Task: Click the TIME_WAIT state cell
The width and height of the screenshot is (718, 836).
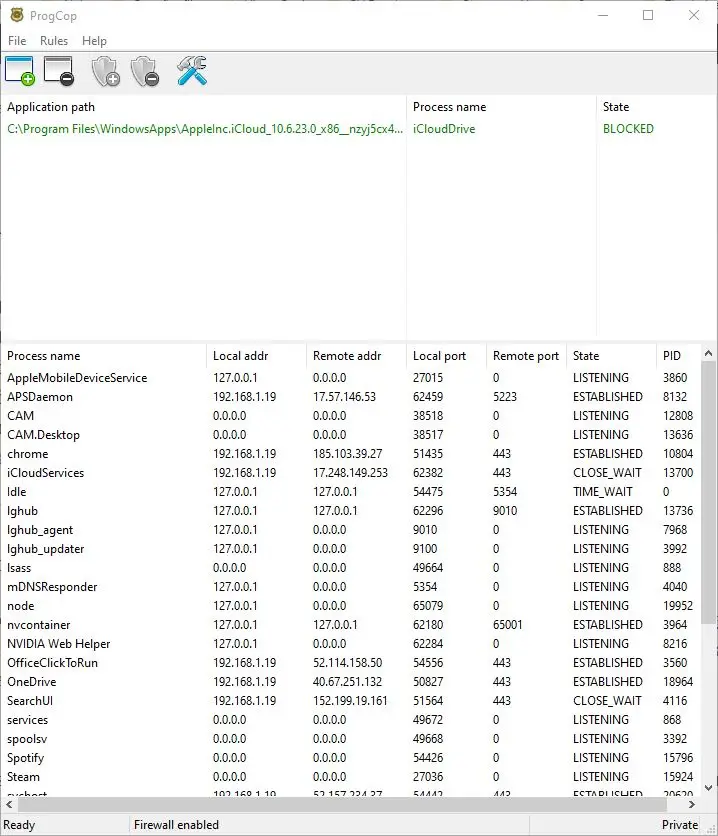Action: click(603, 492)
